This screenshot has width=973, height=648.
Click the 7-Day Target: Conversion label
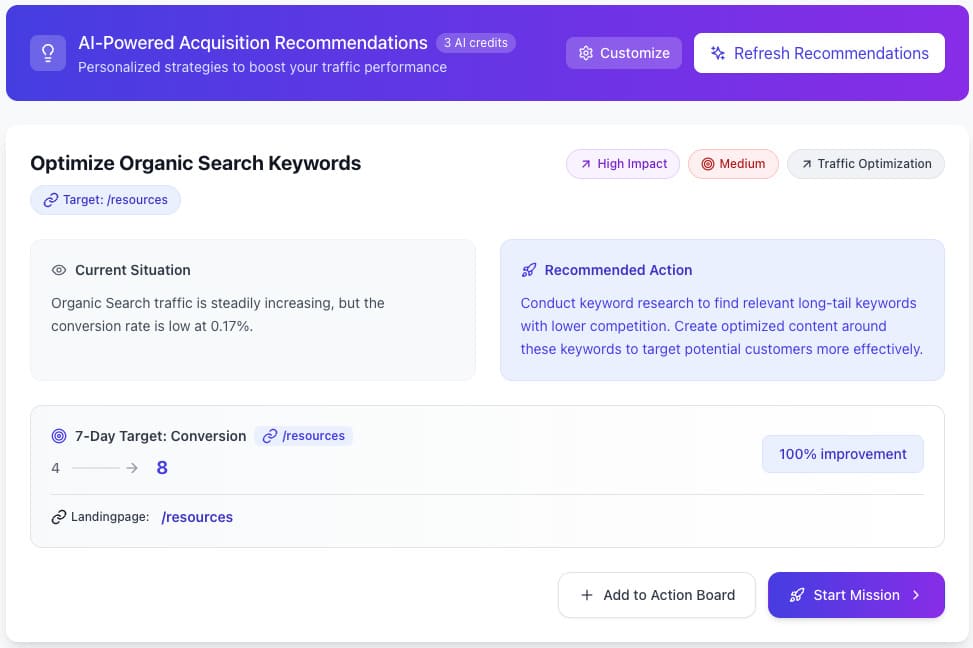pos(161,436)
